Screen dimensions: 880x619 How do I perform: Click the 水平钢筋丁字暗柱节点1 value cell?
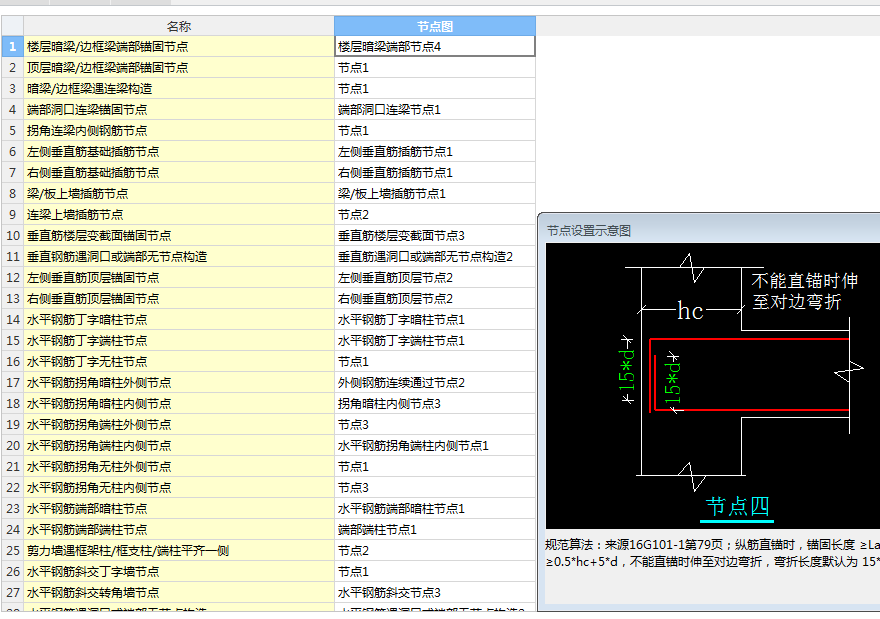(435, 319)
